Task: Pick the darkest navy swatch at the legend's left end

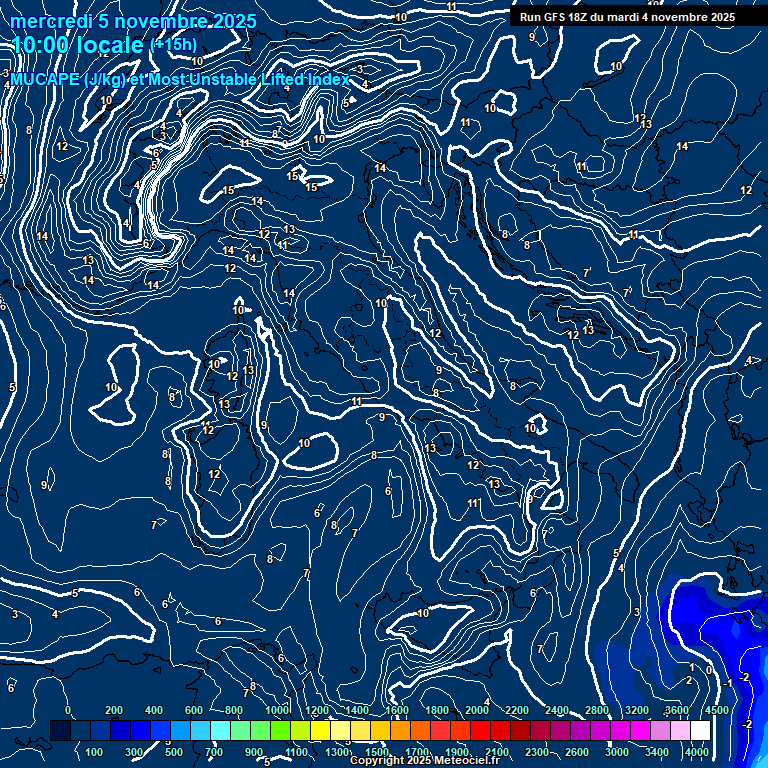Action: [60, 730]
